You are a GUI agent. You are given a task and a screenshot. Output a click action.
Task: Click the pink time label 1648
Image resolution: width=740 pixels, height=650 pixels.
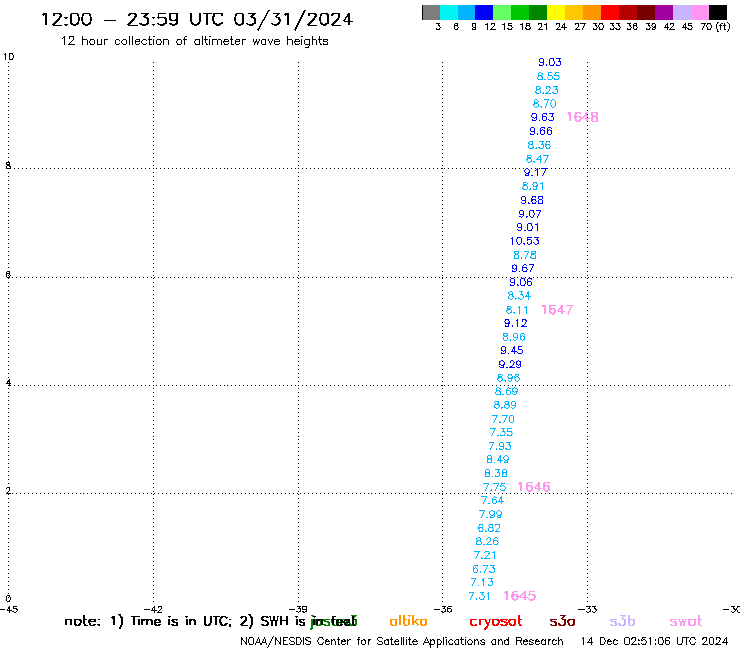pyautogui.click(x=582, y=117)
